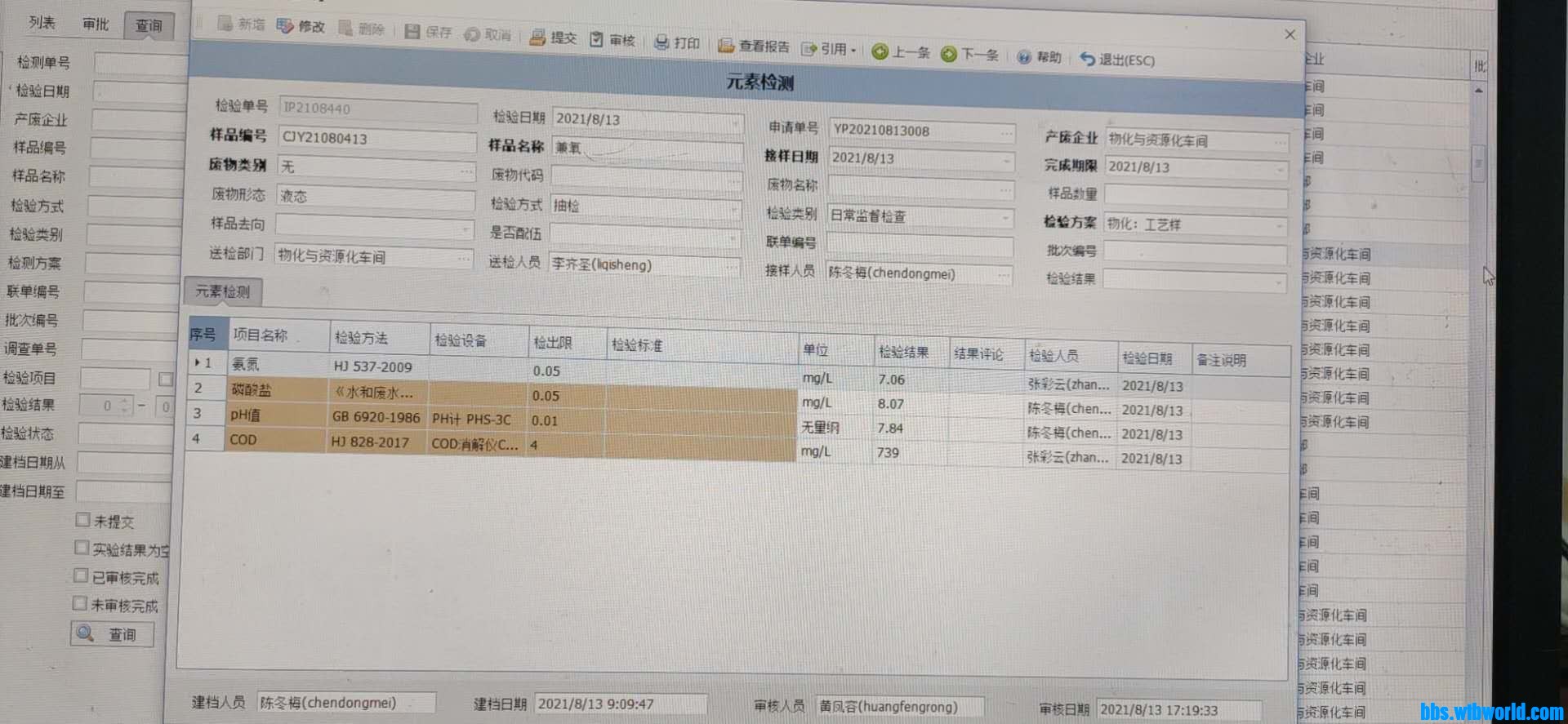Click the 样品编号 input field
Viewport: 1568px width, 724px height.
tap(377, 140)
